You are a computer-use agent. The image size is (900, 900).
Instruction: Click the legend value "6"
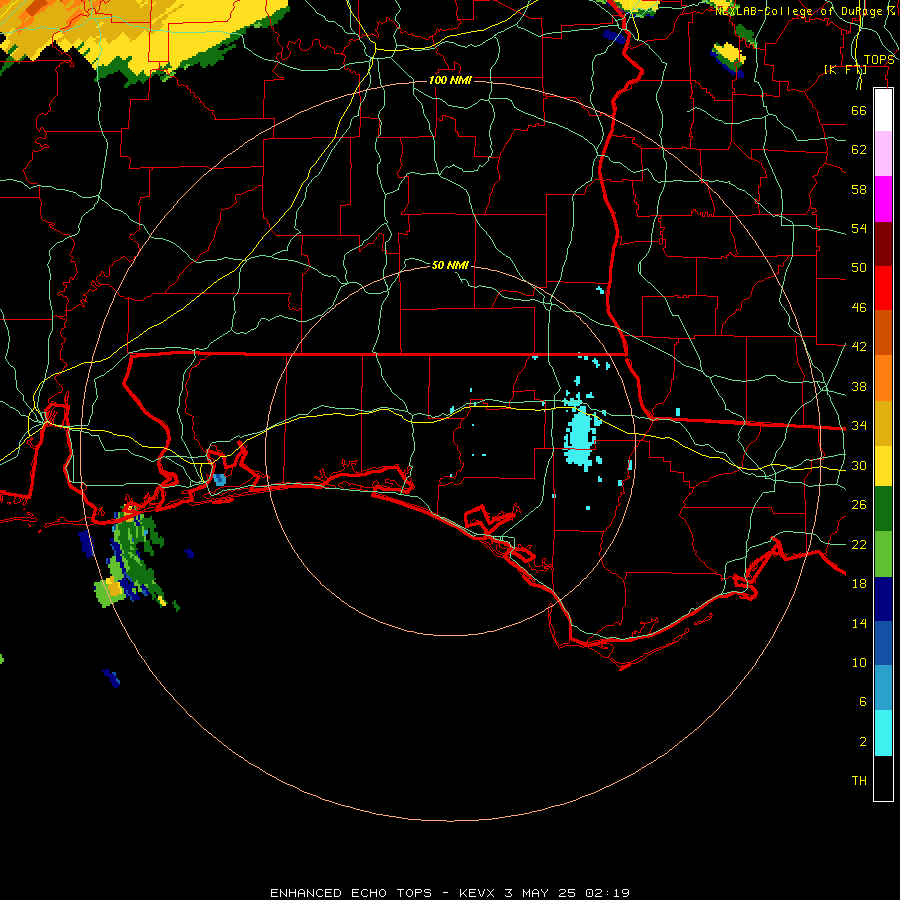pos(862,702)
